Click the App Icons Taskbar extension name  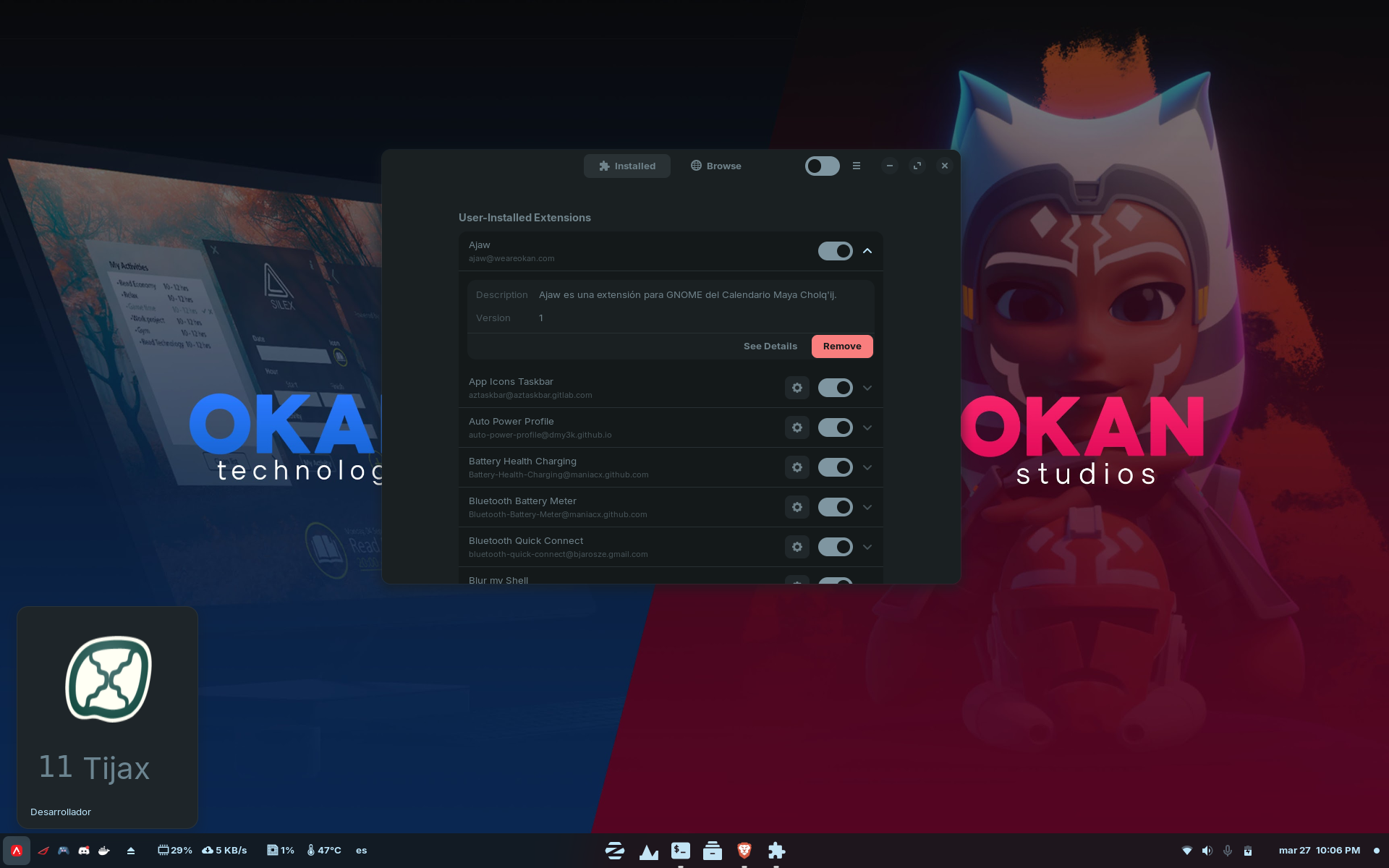511,382
